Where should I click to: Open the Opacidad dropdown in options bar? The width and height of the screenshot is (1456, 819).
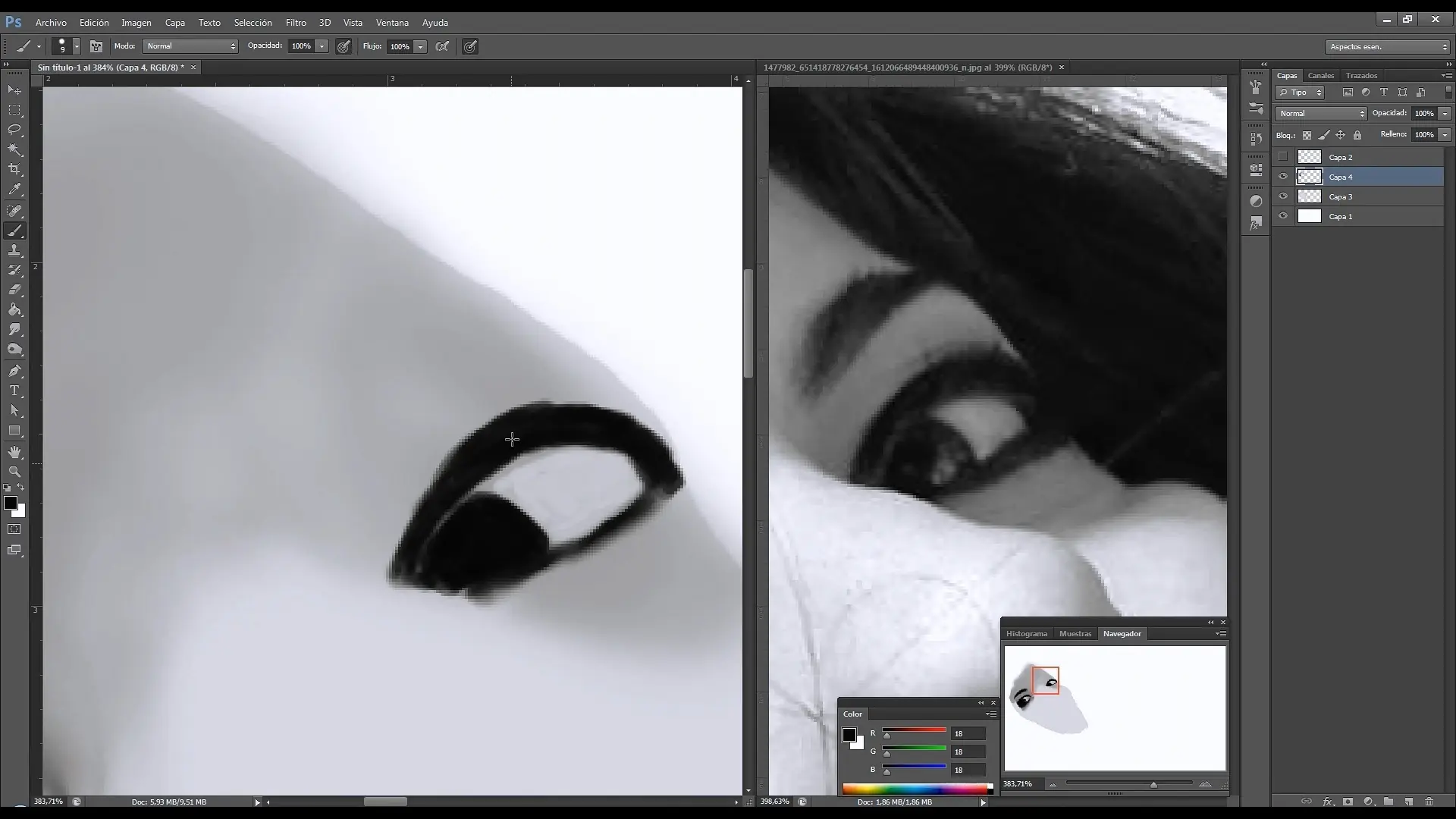322,46
